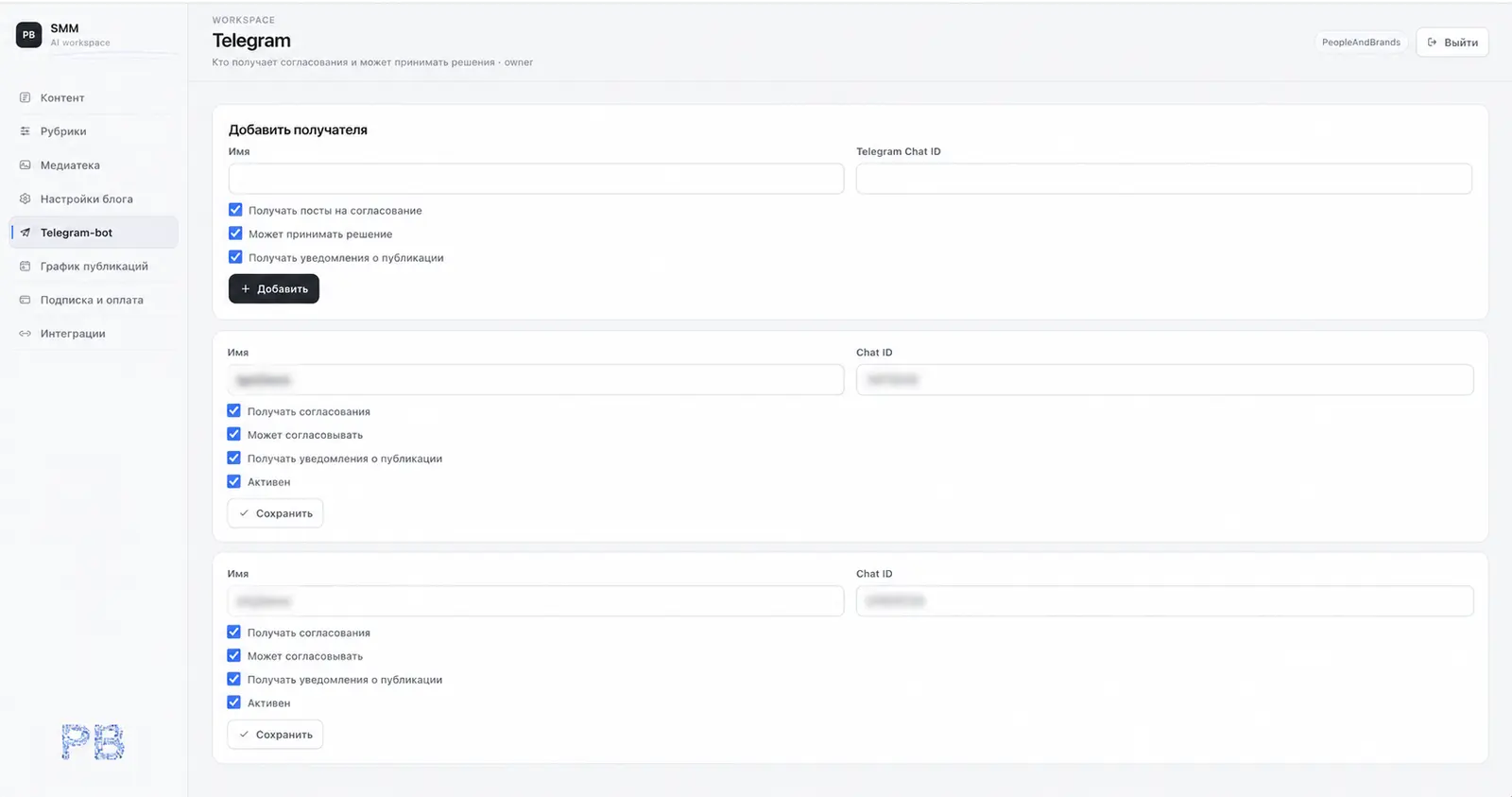Open Настройки блога page
Screen dimensions: 1512x797
pos(94,199)
